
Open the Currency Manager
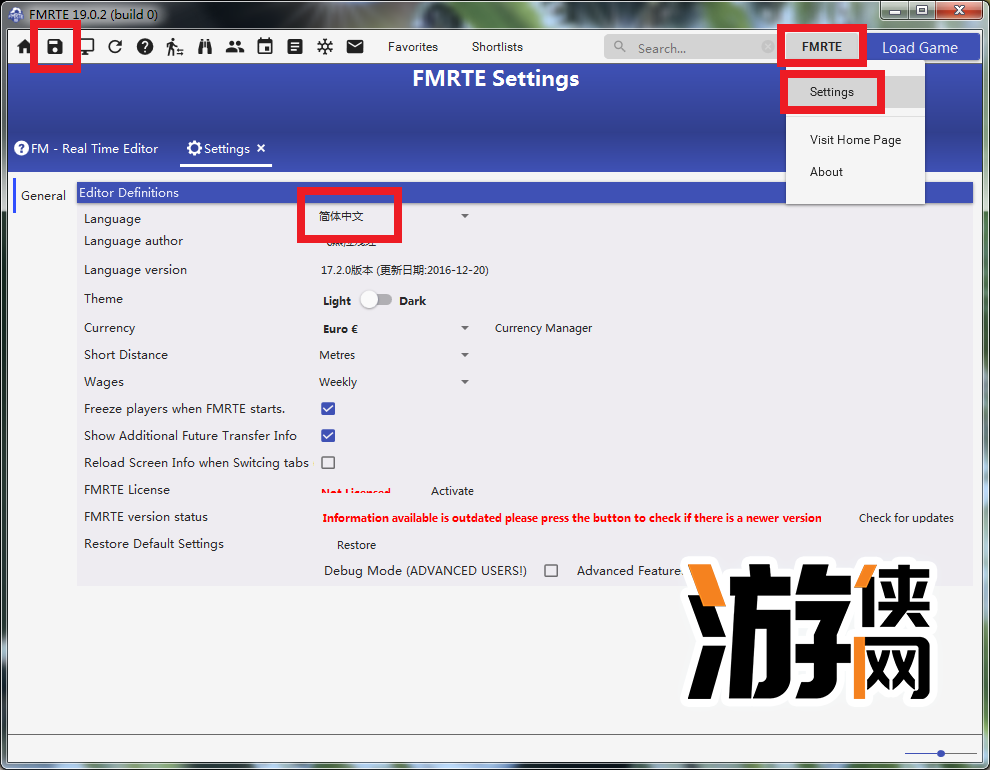tap(543, 328)
